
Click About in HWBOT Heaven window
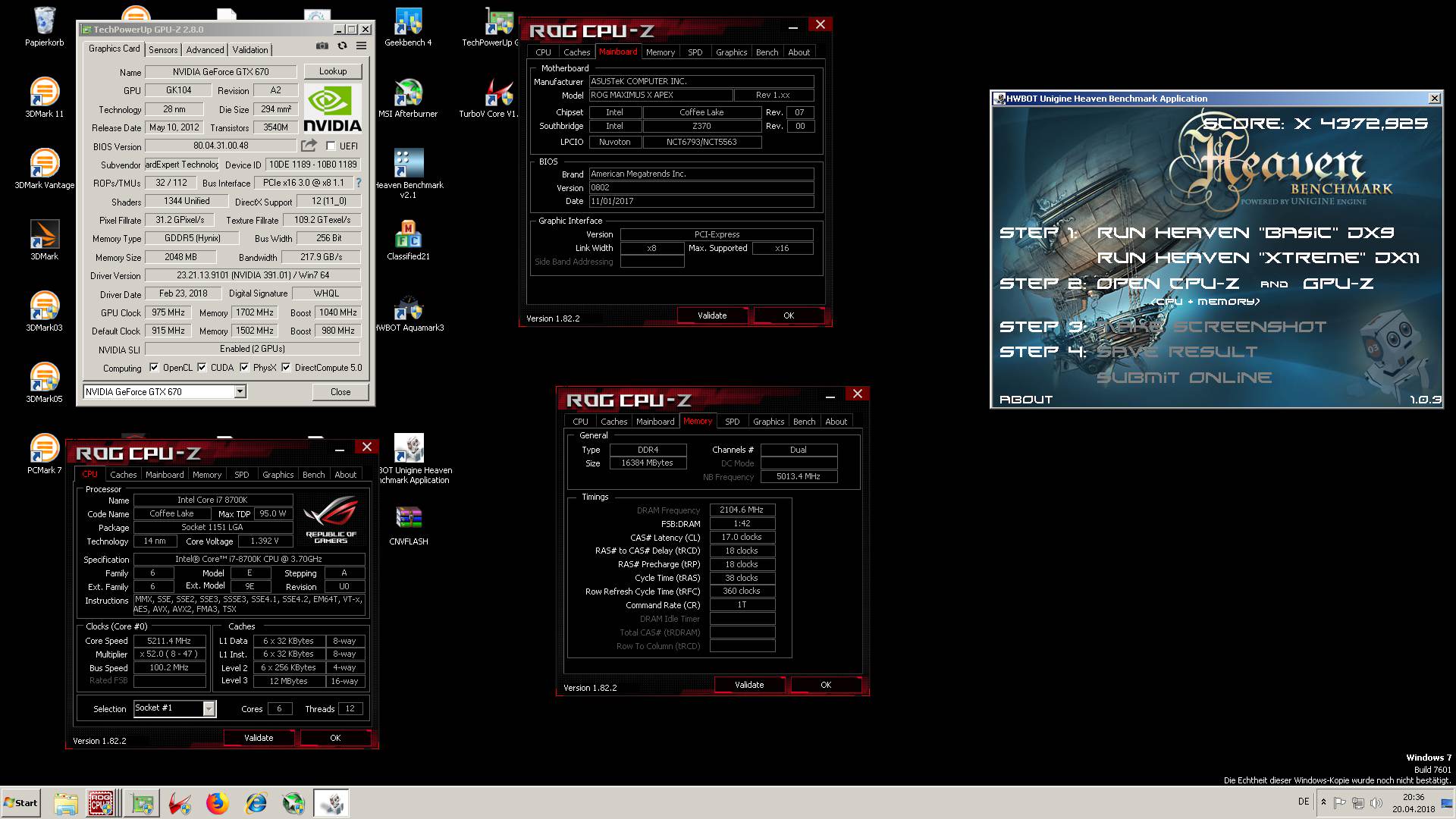pyautogui.click(x=1026, y=400)
